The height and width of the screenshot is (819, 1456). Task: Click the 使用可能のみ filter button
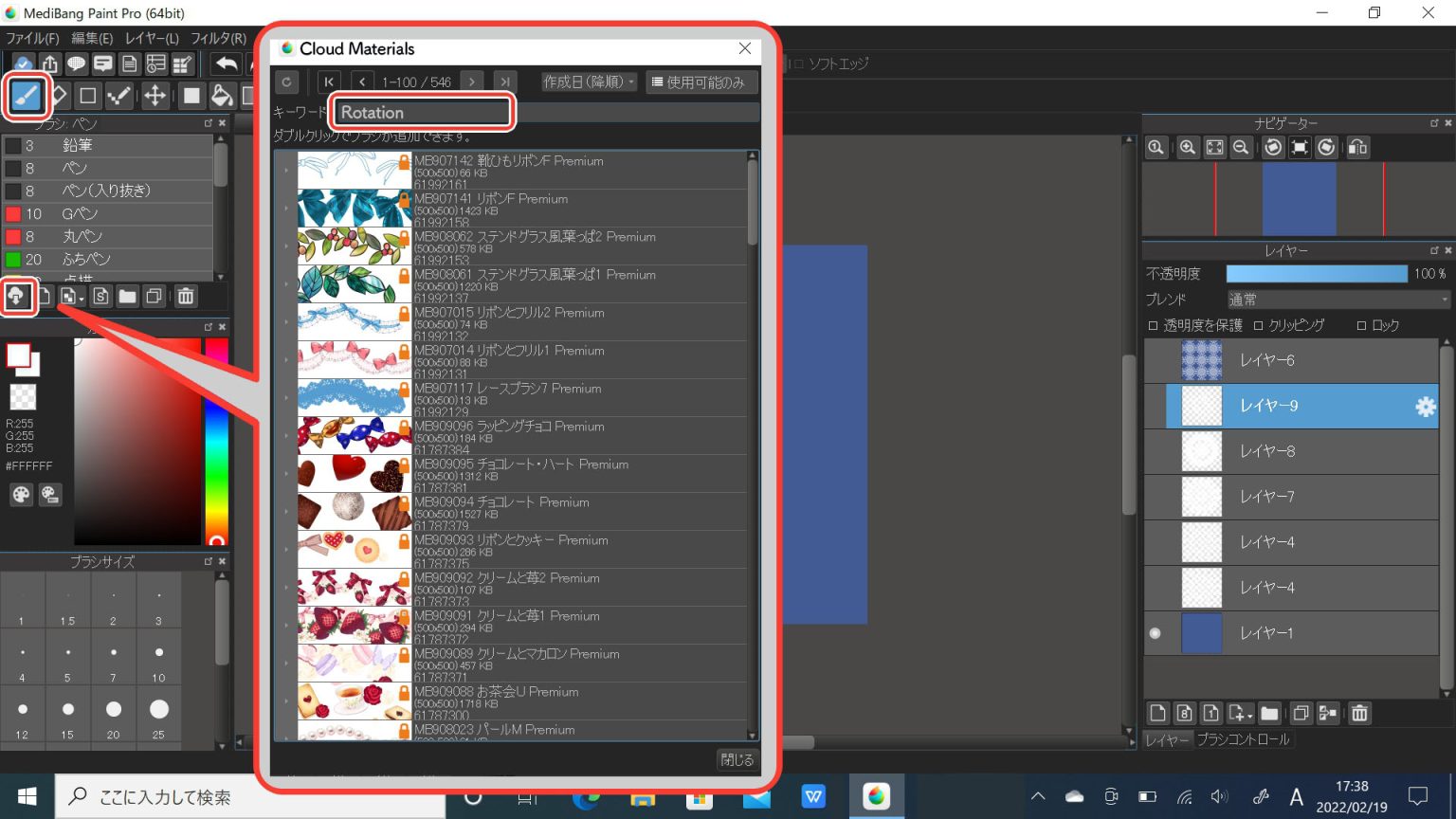(x=701, y=82)
